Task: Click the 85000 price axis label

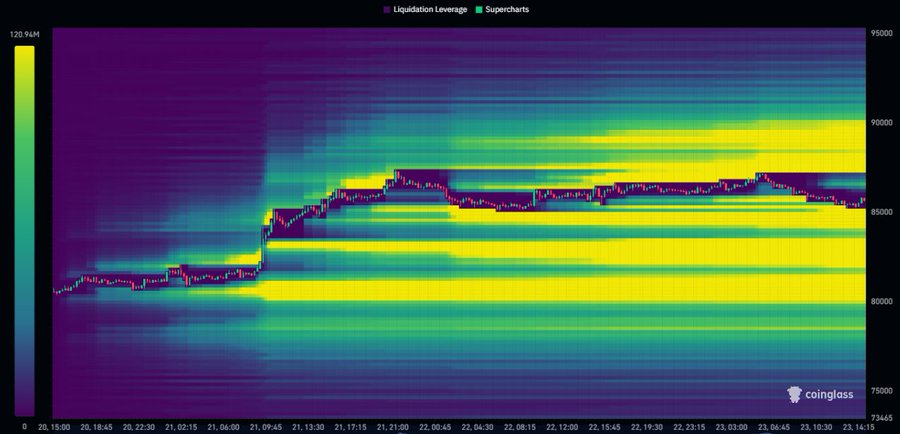Action: 881,212
